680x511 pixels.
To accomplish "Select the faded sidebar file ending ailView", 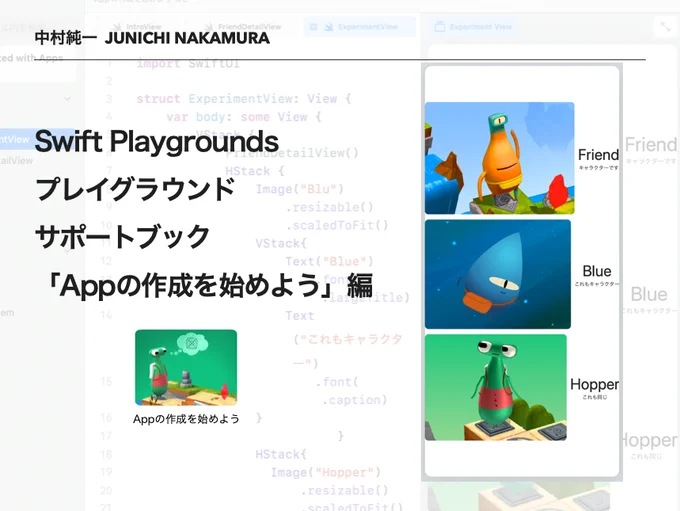I will coord(16,161).
